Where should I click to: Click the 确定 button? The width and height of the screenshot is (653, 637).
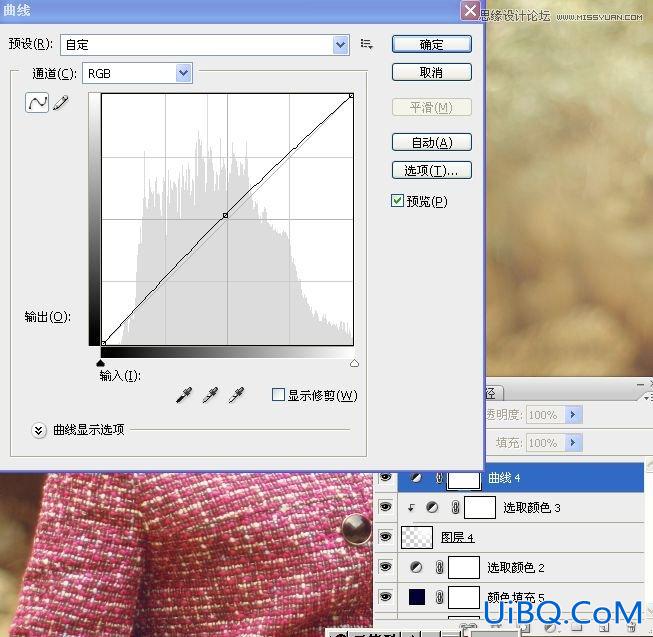click(432, 44)
